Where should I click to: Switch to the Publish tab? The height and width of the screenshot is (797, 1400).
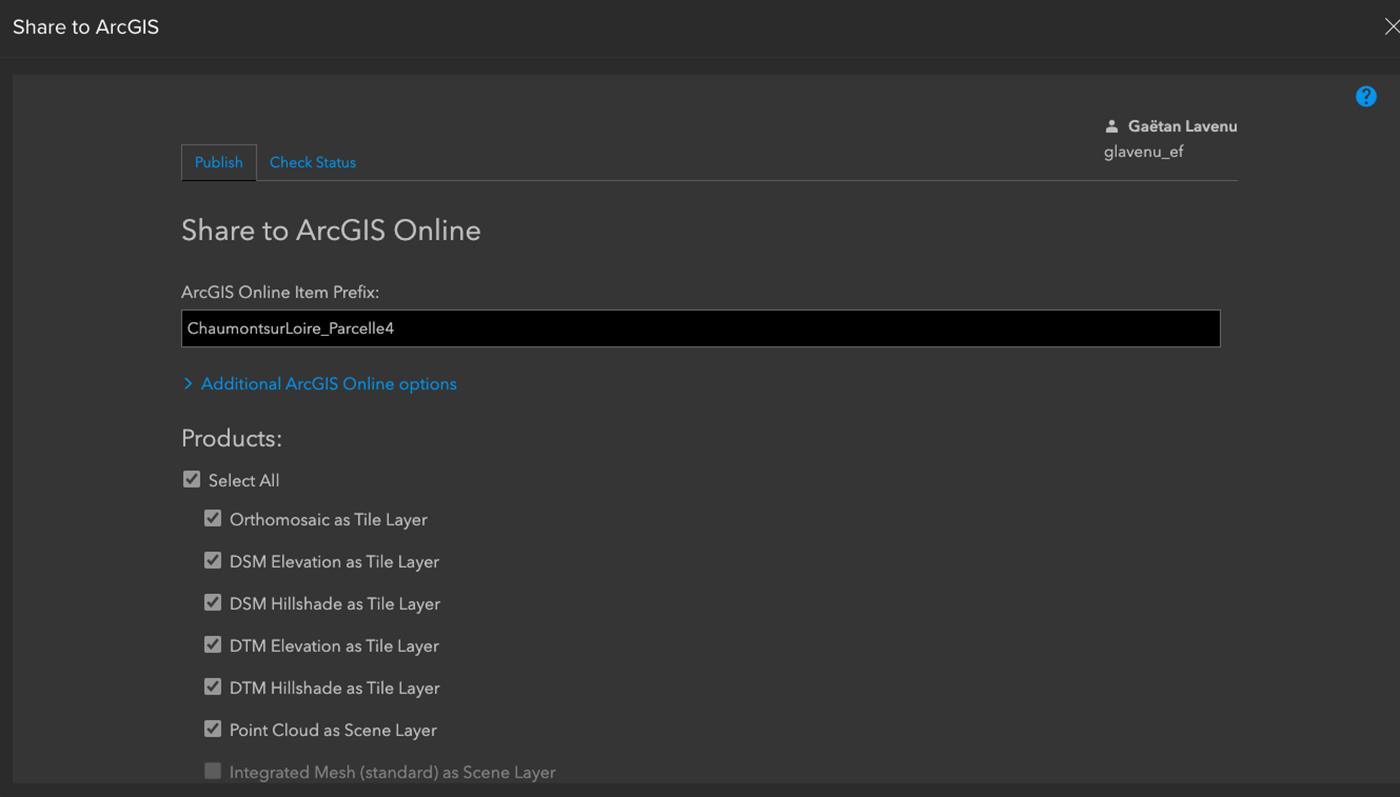[219, 162]
